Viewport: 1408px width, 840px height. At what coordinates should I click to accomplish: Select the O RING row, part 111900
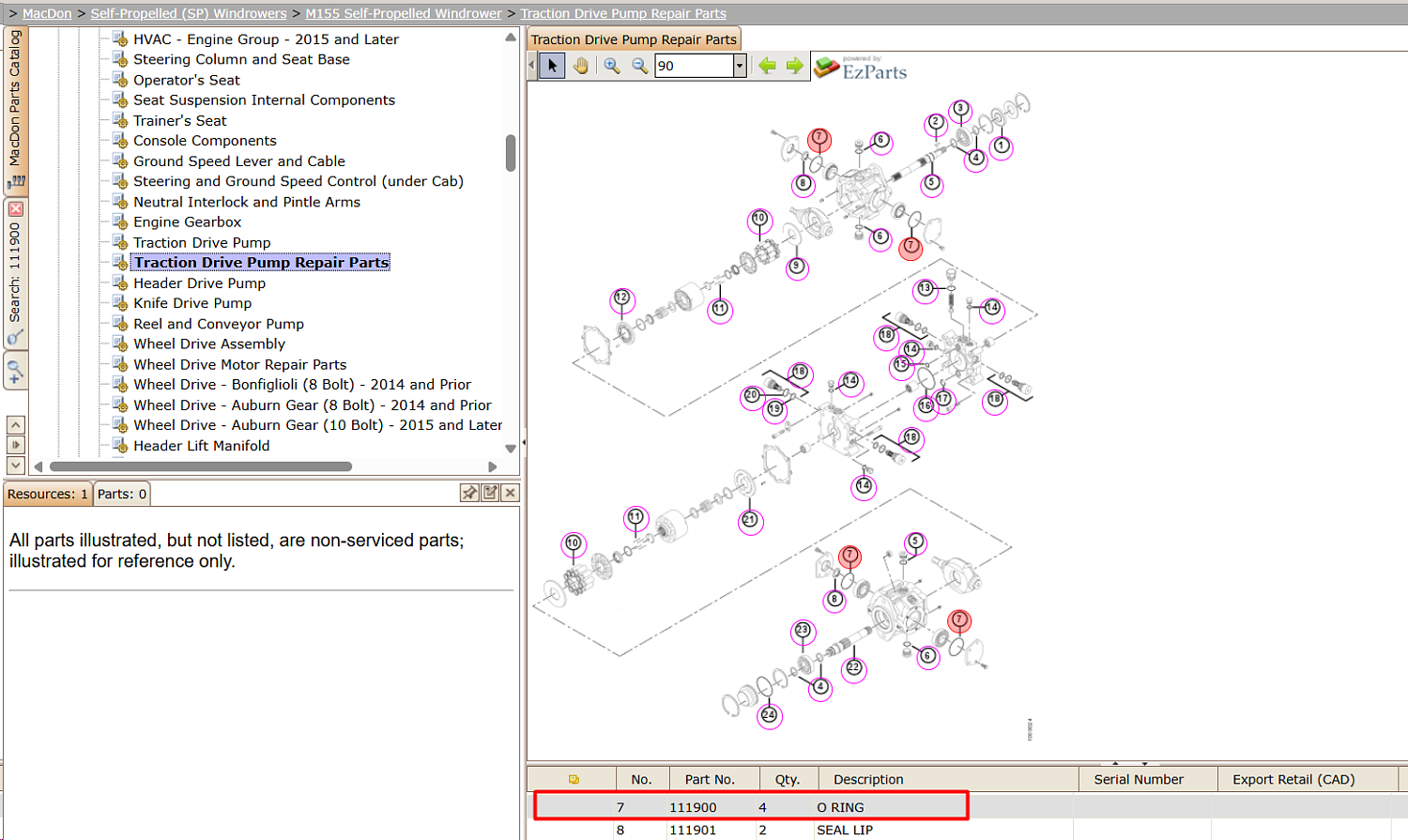[x=967, y=807]
